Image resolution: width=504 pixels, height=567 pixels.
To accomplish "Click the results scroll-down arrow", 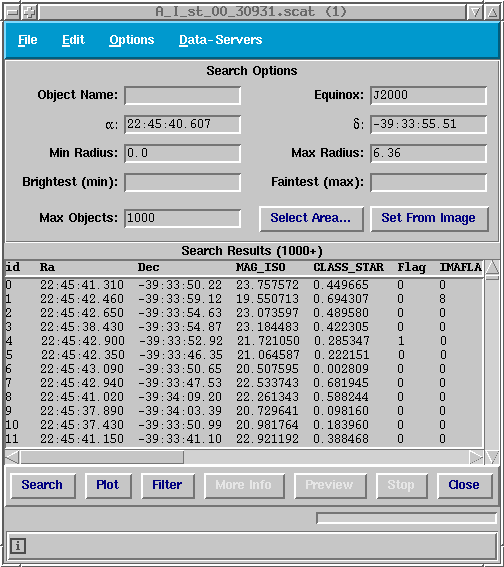I will click(492, 457).
